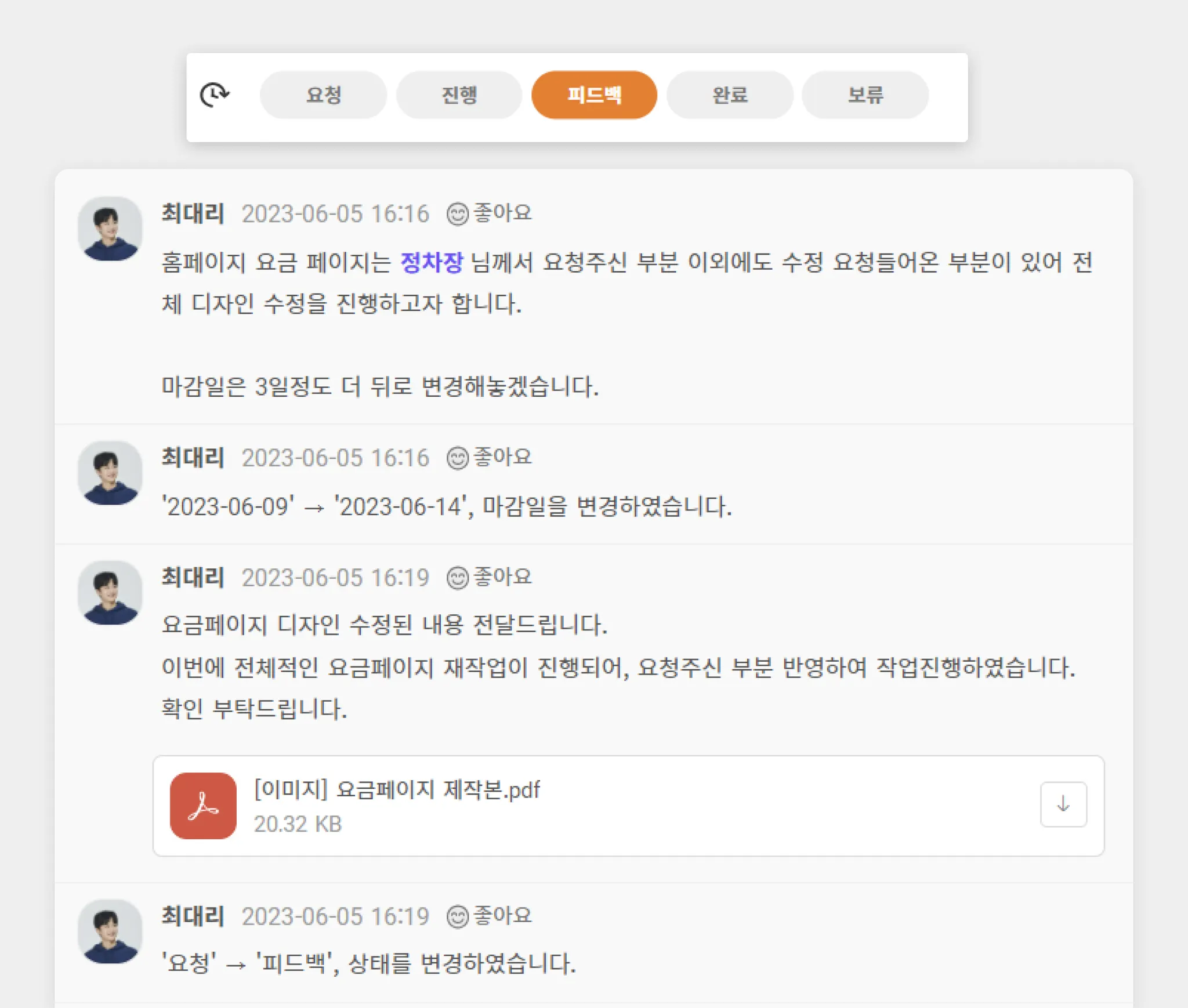Viewport: 1188px width, 1008px height.
Task: Open the [이미지] 요금페이지 제작본.pdf filename
Action: [x=397, y=789]
